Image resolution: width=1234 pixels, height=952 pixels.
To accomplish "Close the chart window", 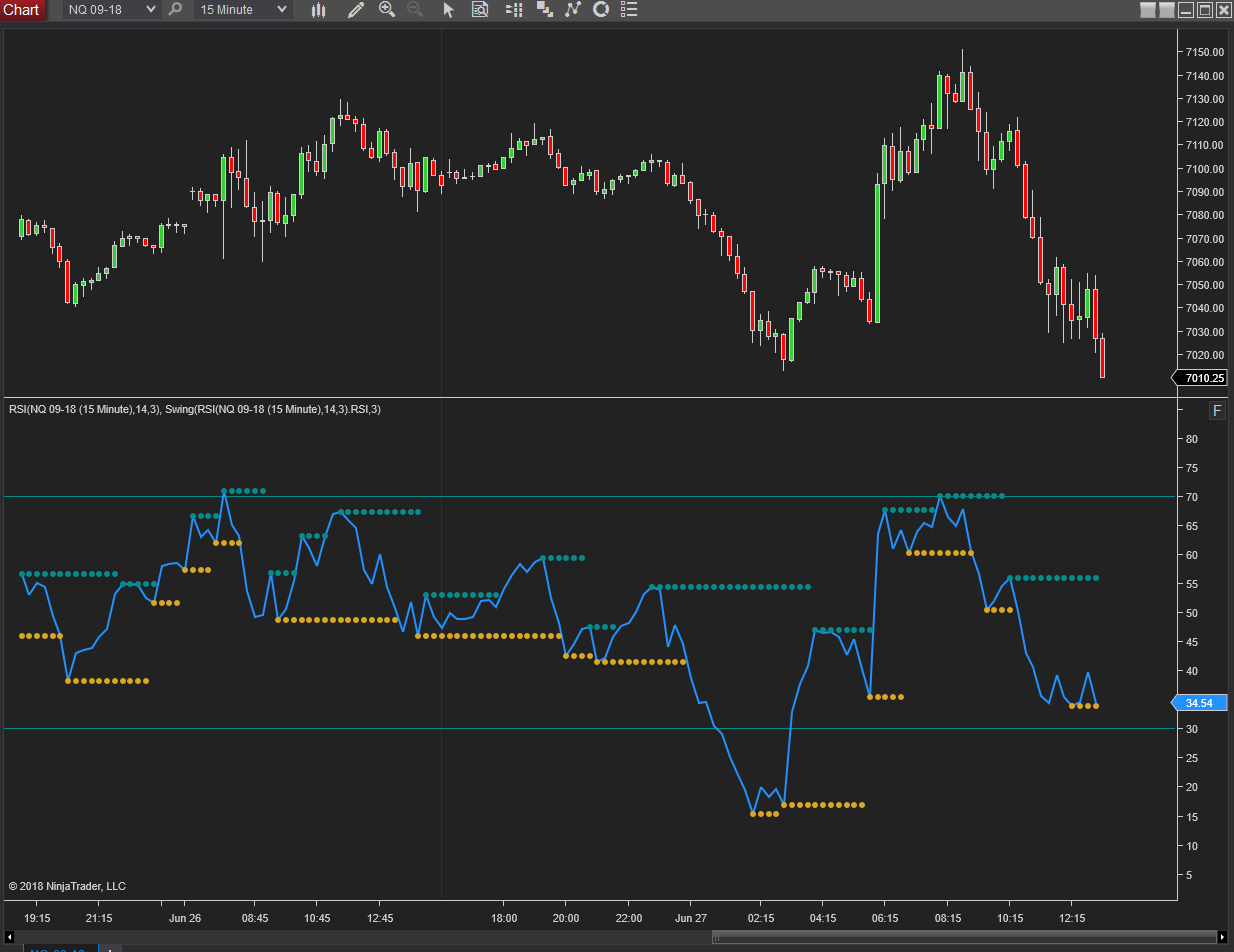I will (1223, 10).
